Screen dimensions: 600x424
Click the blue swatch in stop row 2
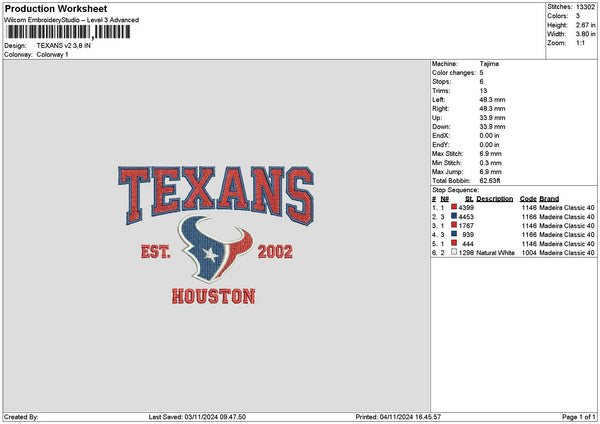point(454,216)
